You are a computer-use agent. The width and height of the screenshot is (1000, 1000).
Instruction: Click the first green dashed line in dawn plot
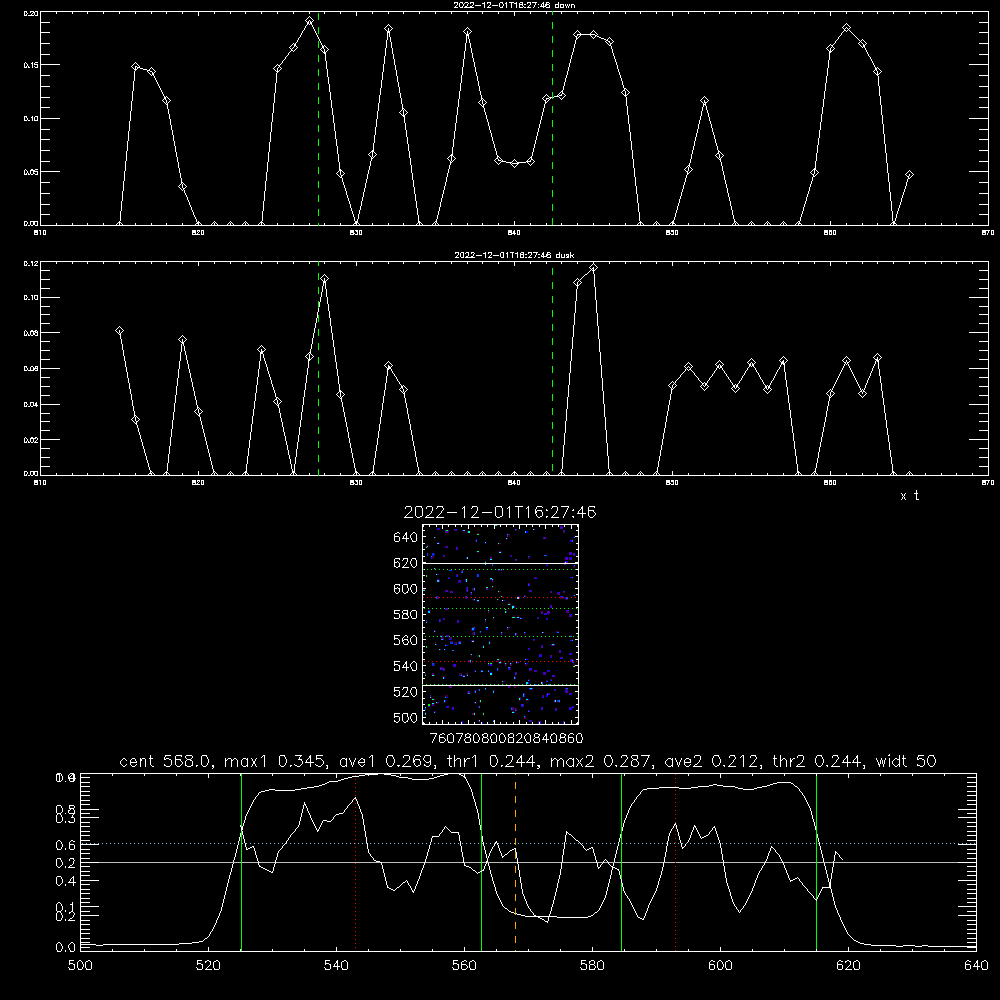[x=318, y=119]
